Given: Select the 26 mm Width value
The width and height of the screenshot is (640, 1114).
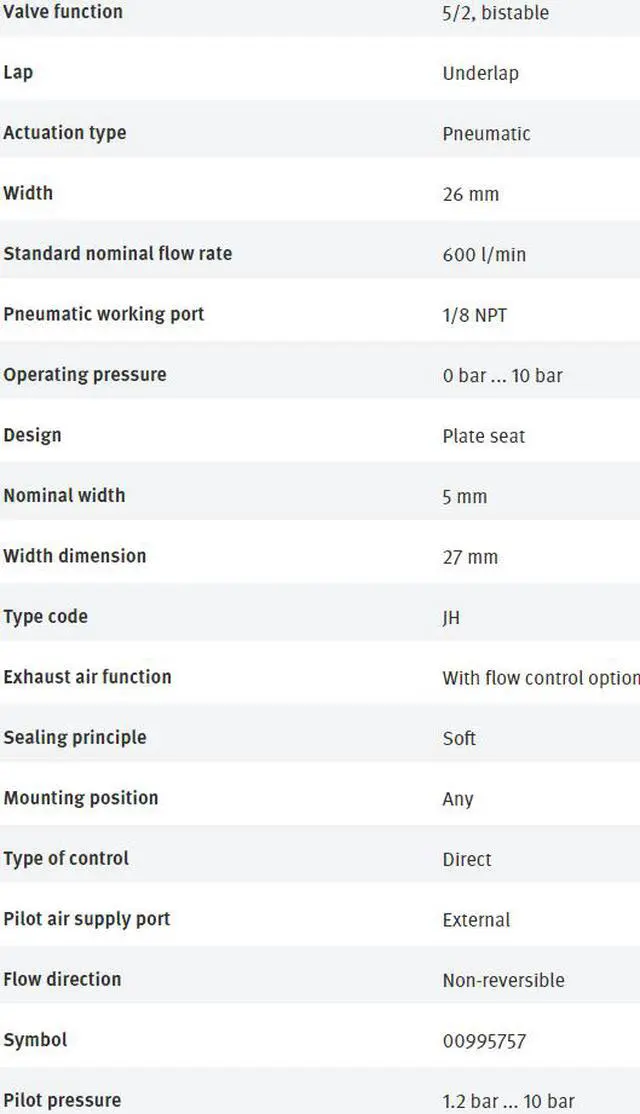Looking at the screenshot, I should 470,194.
